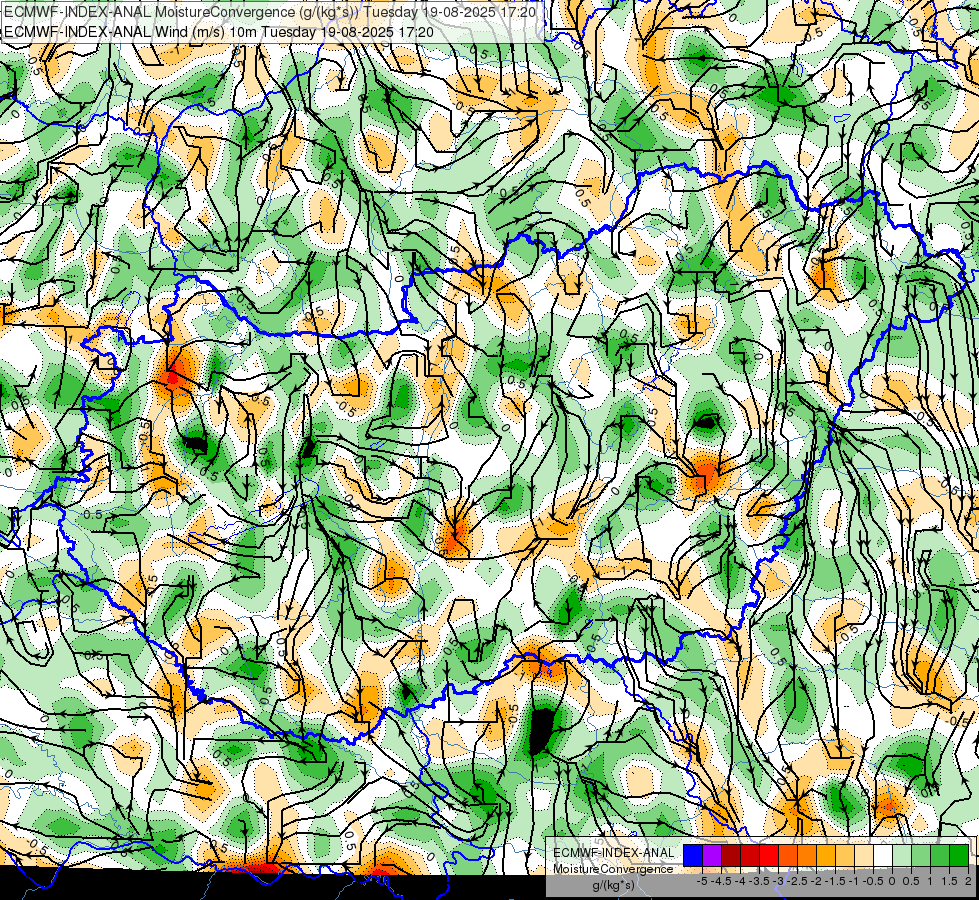
Task: Pick the legend swatch between 1 and 1.5
Action: 940,855
